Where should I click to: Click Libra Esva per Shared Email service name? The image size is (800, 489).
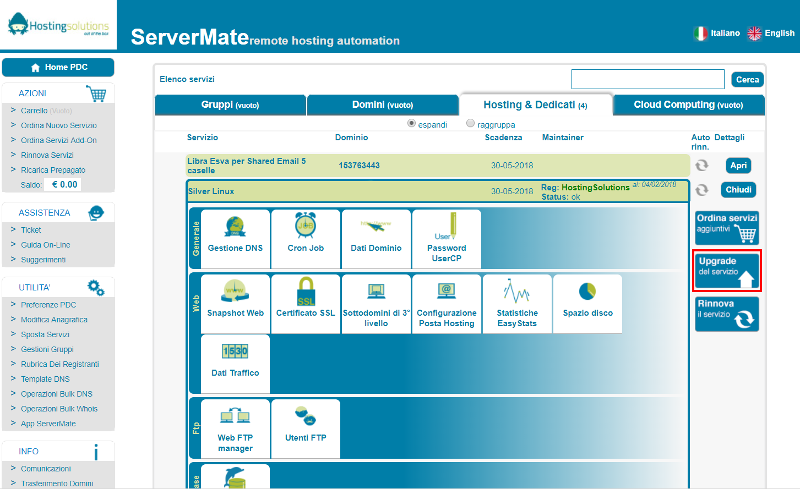pos(246,165)
